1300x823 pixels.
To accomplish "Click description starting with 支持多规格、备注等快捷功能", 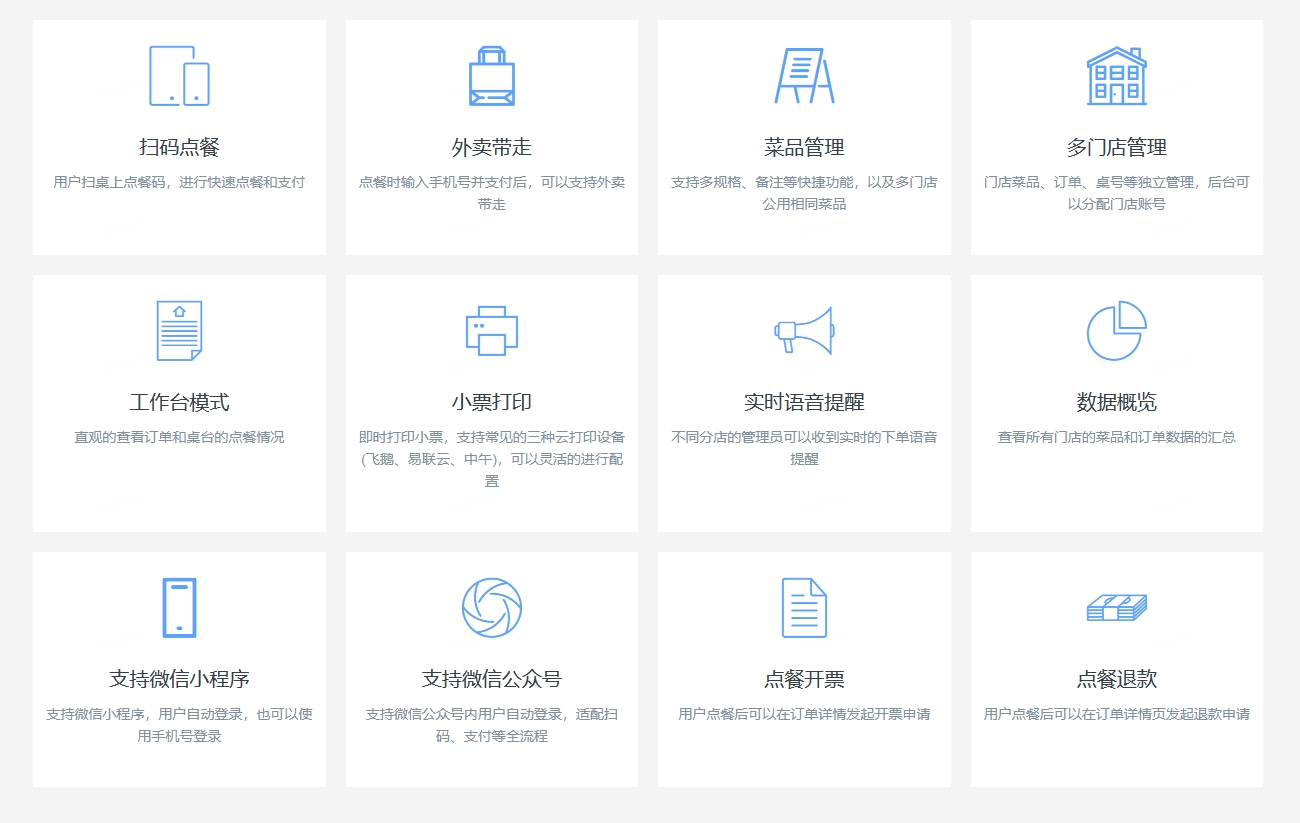I will (x=804, y=194).
